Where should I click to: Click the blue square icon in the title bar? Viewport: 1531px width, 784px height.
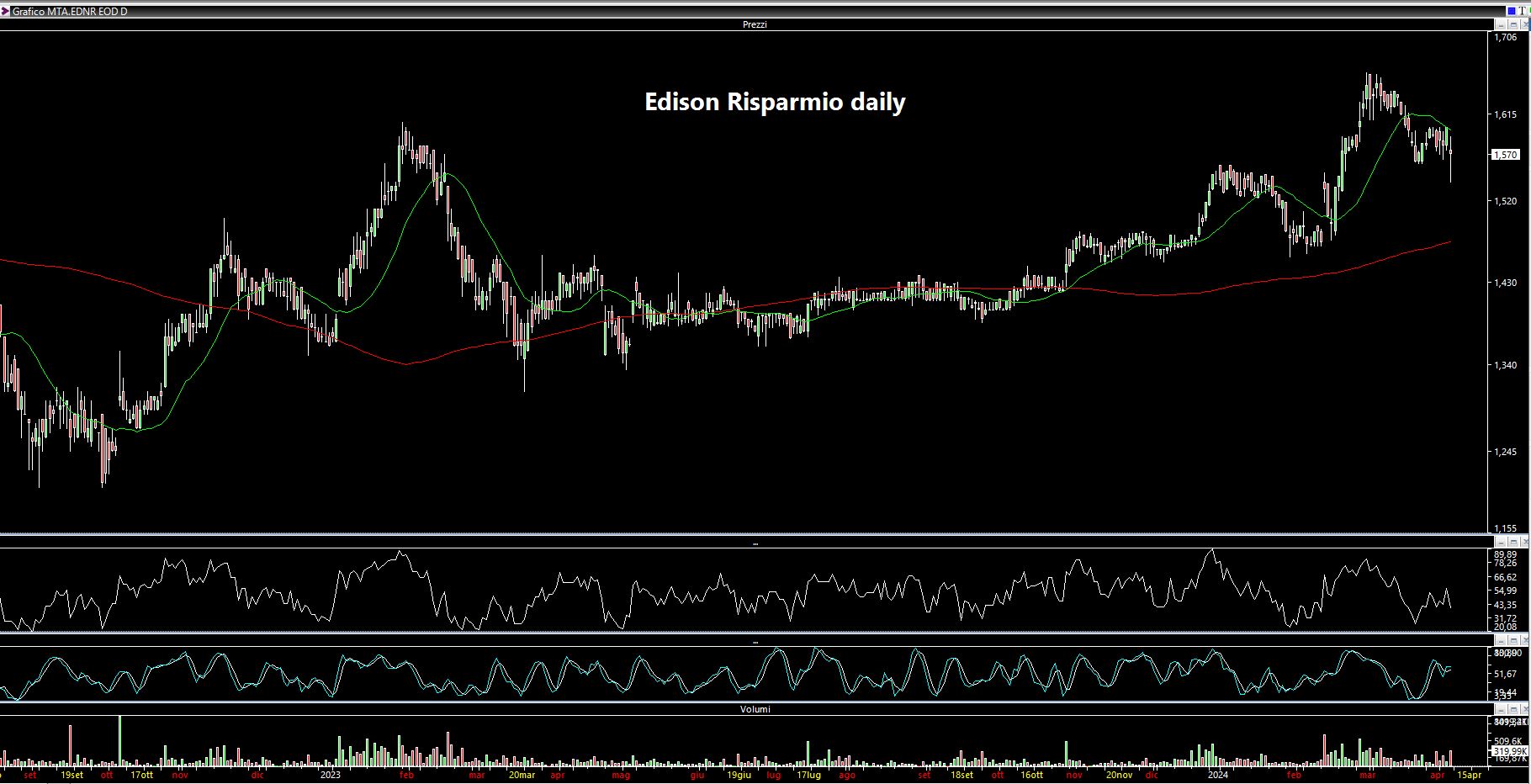click(1512, 11)
